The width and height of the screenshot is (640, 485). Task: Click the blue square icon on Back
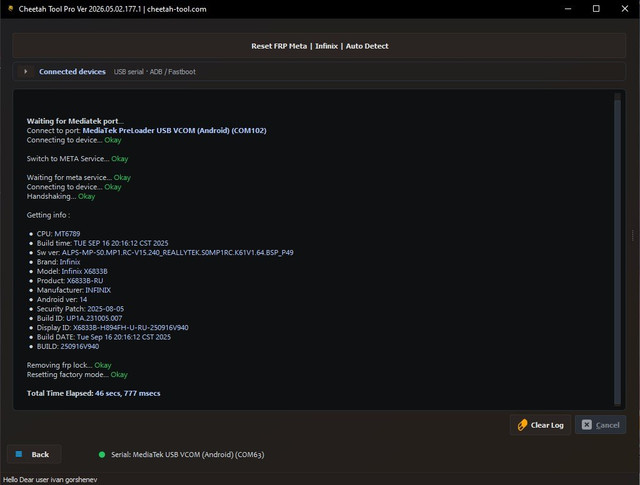[x=19, y=454]
